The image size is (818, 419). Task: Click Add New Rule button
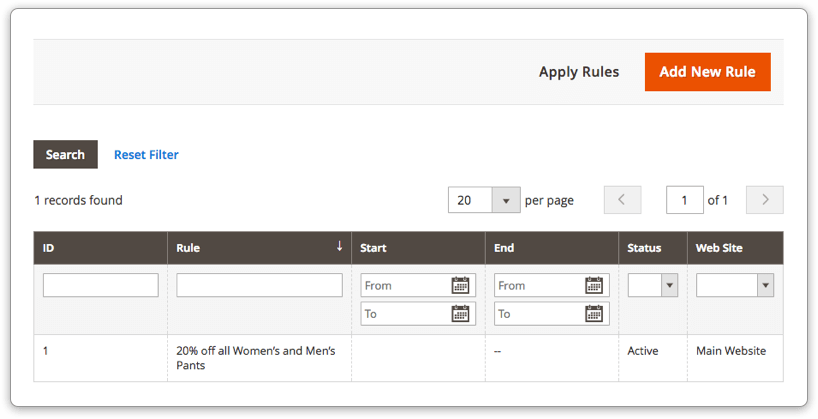(x=707, y=72)
